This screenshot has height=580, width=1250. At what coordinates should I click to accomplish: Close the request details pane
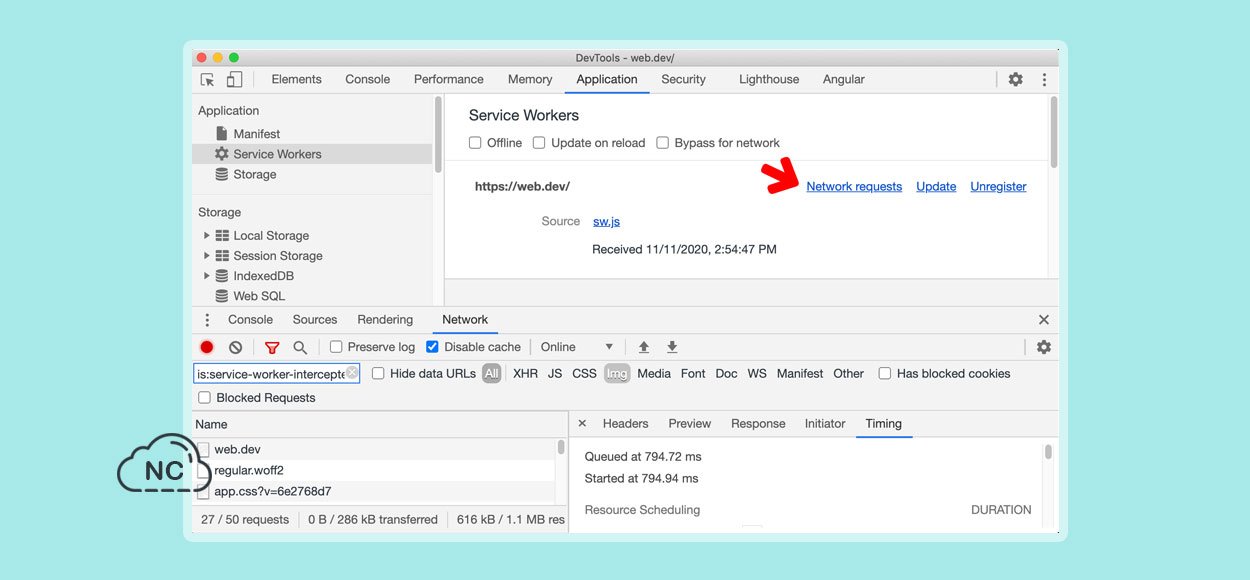click(x=582, y=424)
